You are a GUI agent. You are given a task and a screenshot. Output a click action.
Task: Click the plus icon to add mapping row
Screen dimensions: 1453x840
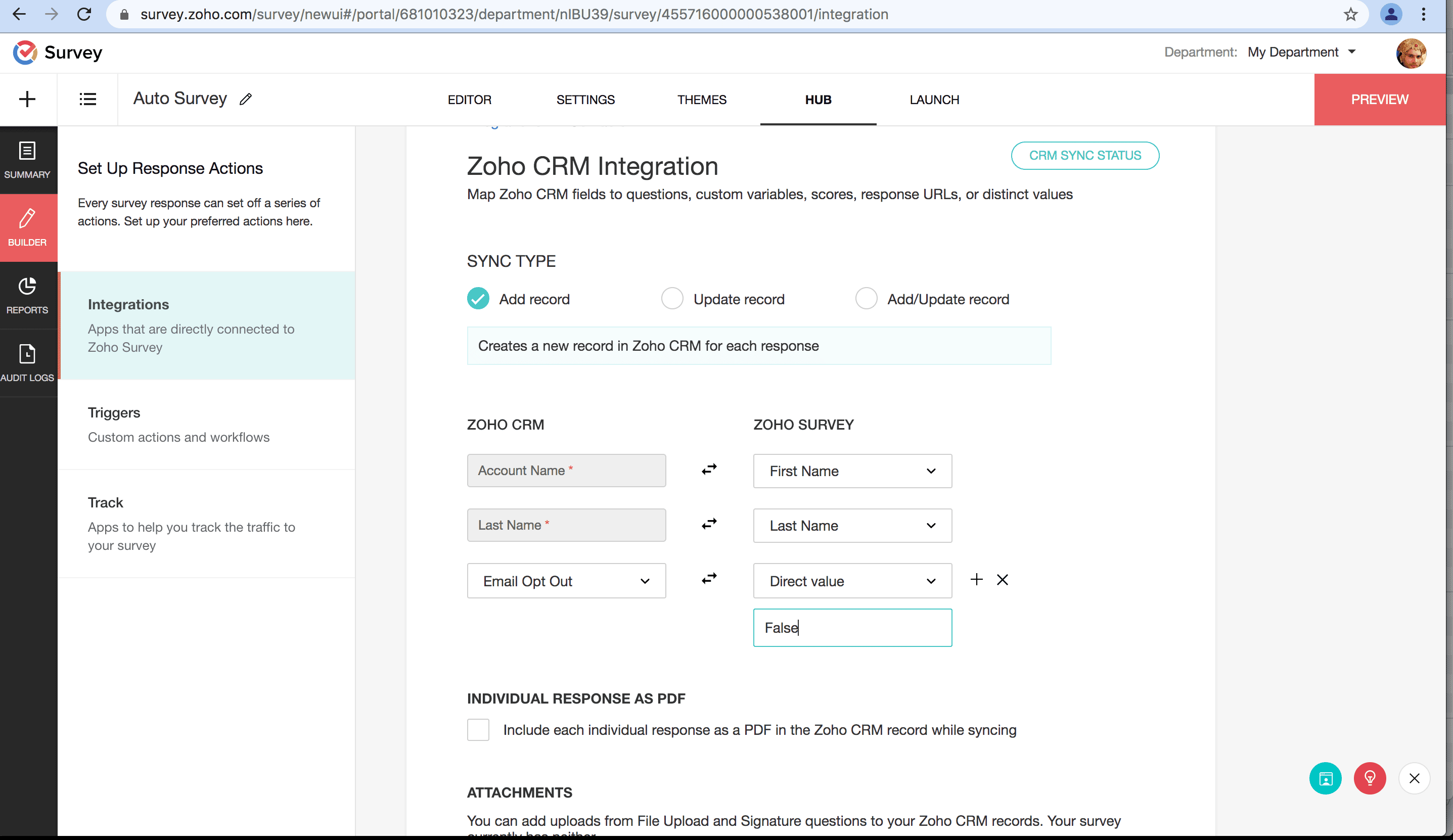pos(976,579)
